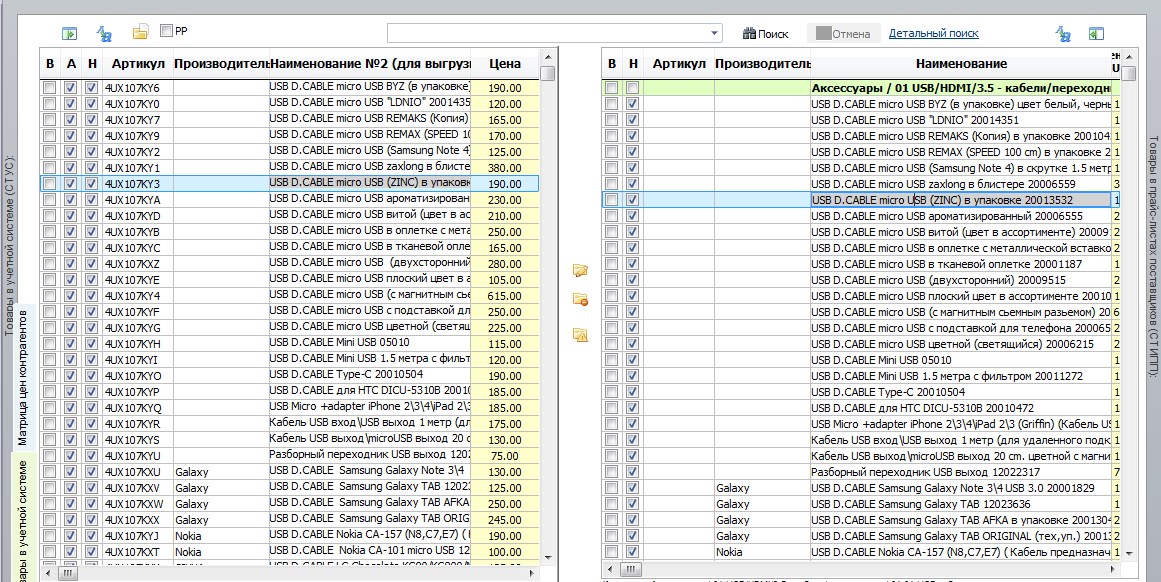Select green group row 'Аксессуары / 01 USB/HDMI/3.5'
The image size is (1161, 582).
click(x=960, y=88)
